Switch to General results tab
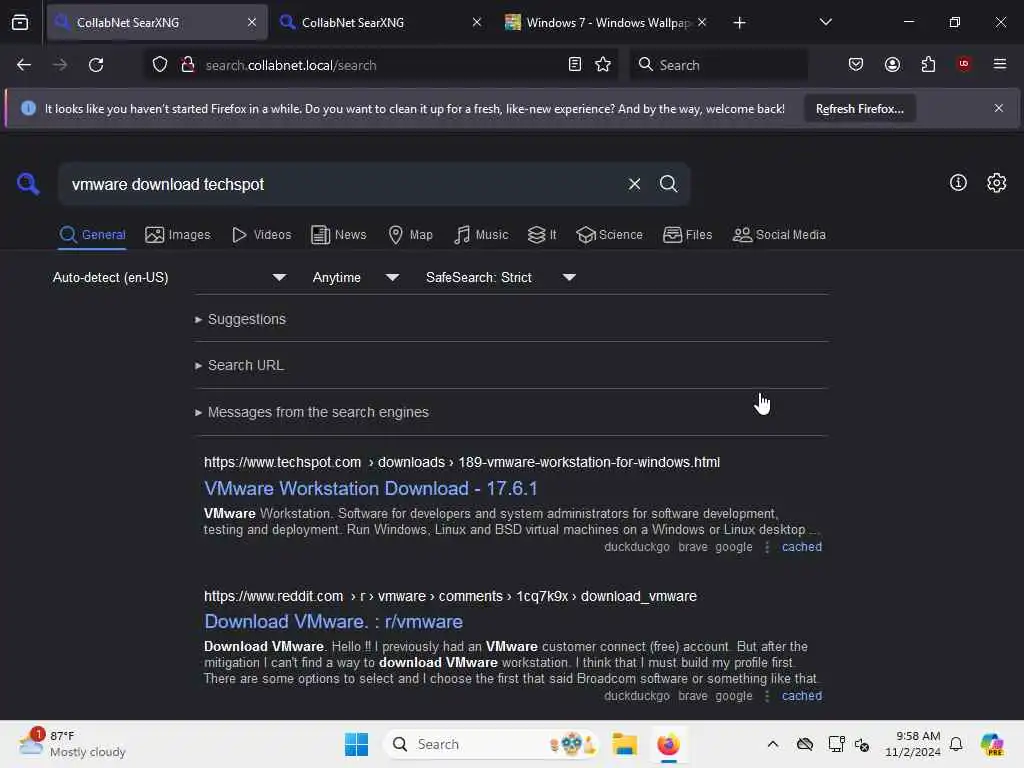 coord(92,235)
